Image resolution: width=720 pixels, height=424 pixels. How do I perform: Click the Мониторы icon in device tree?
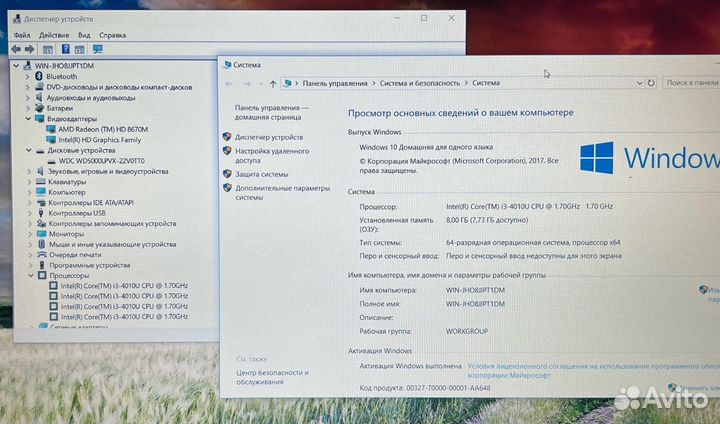41,234
